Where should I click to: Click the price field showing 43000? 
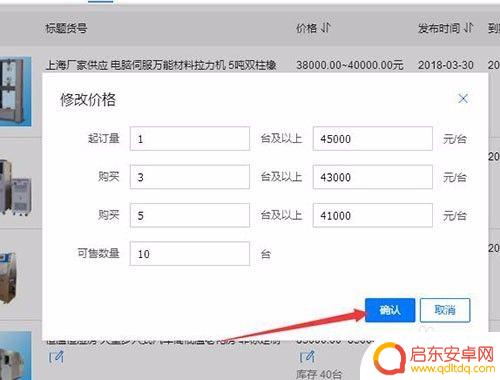[x=373, y=177]
